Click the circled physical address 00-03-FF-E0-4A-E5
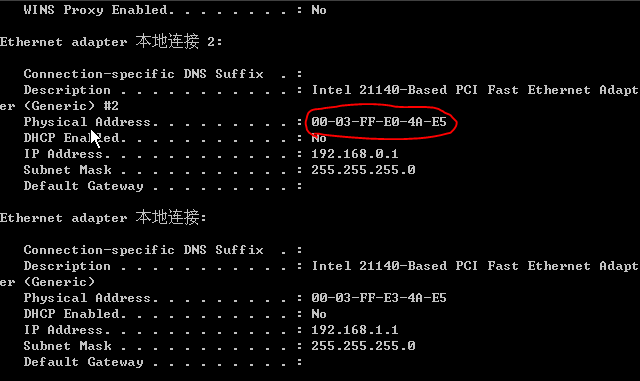 point(379,122)
